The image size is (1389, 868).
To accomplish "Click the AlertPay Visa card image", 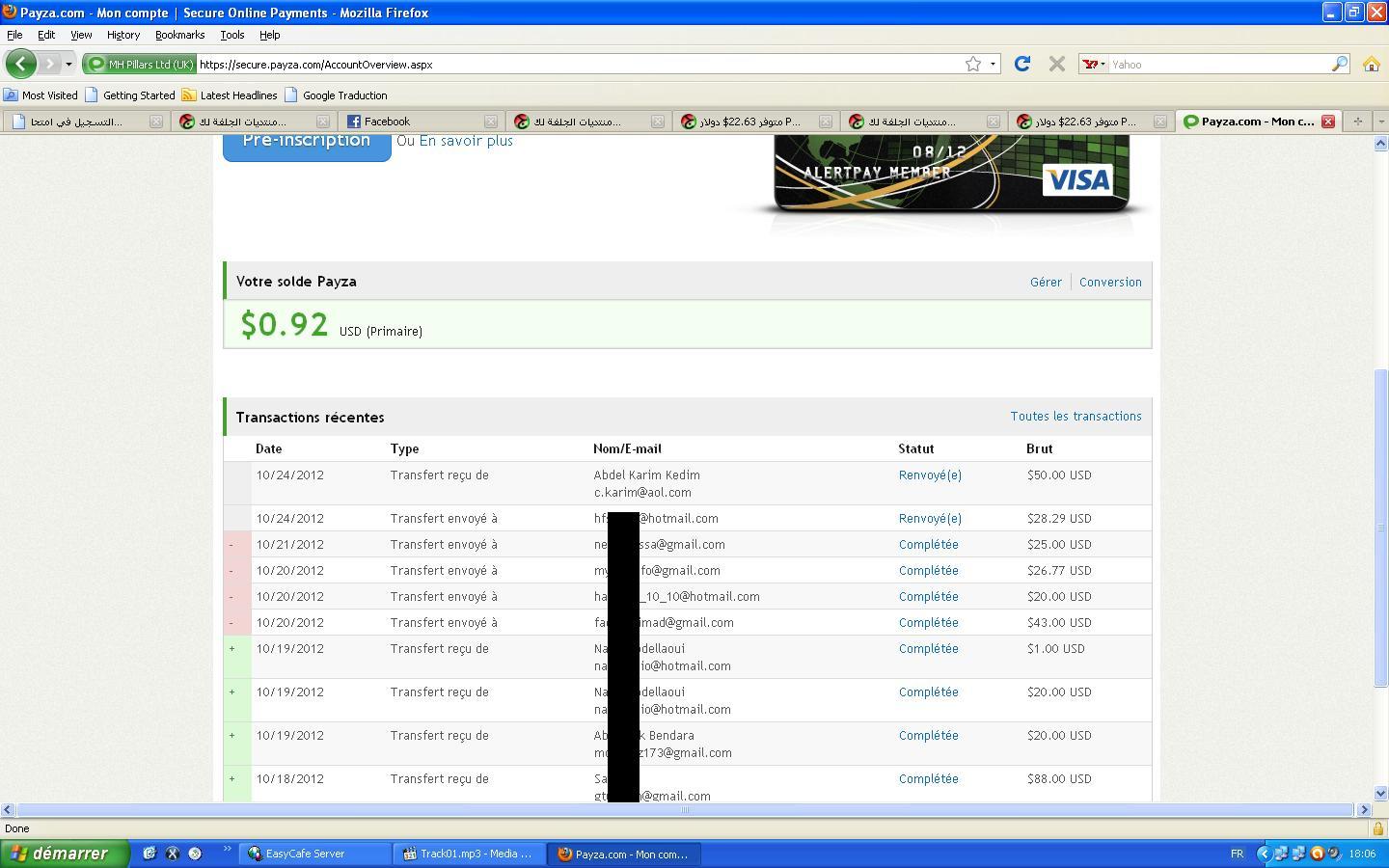I will point(951,174).
